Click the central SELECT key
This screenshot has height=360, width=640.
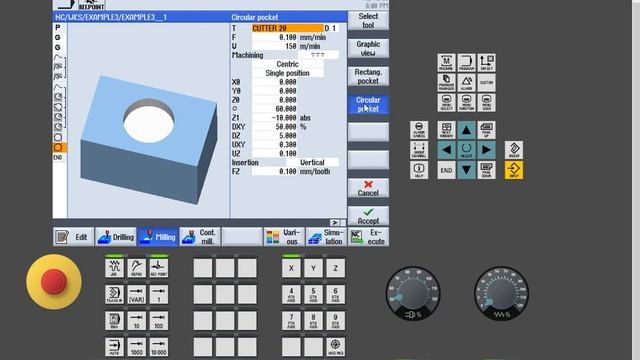click(466, 150)
